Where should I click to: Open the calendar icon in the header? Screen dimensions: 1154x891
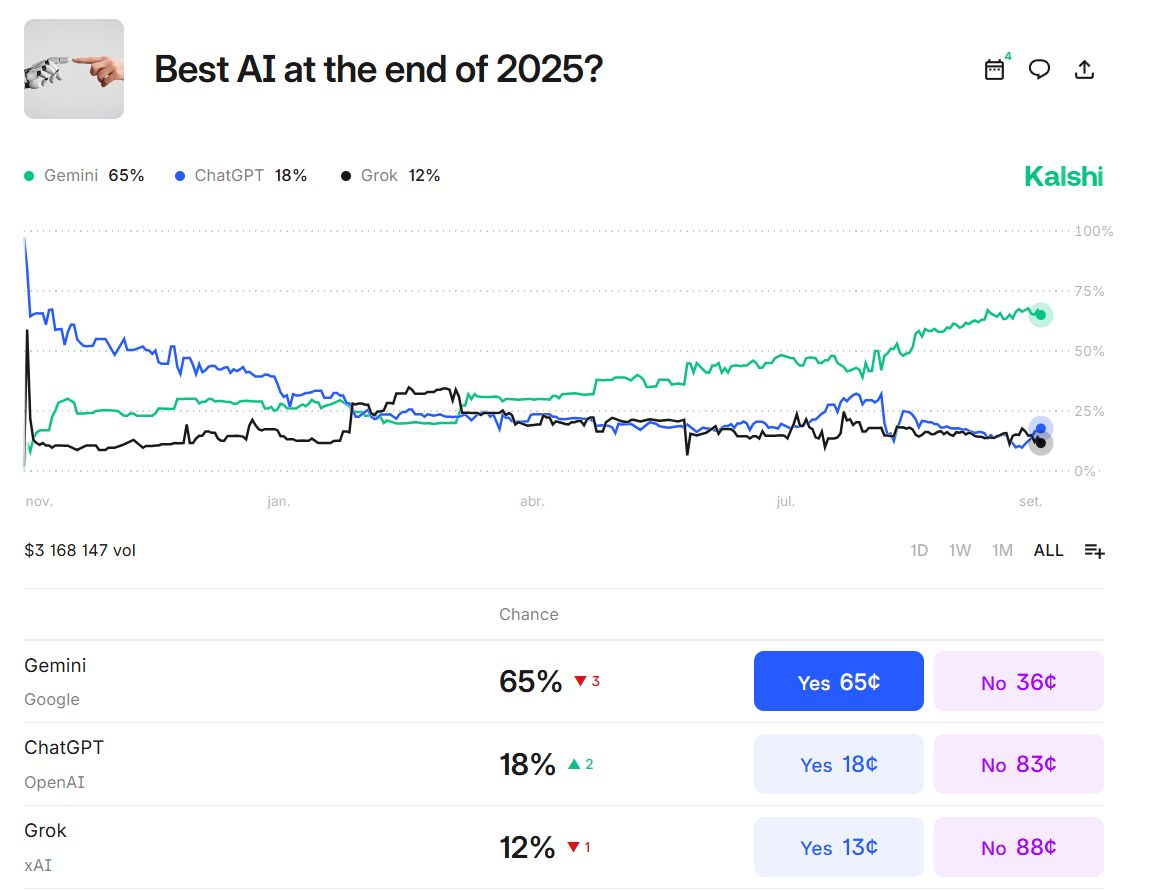994,69
